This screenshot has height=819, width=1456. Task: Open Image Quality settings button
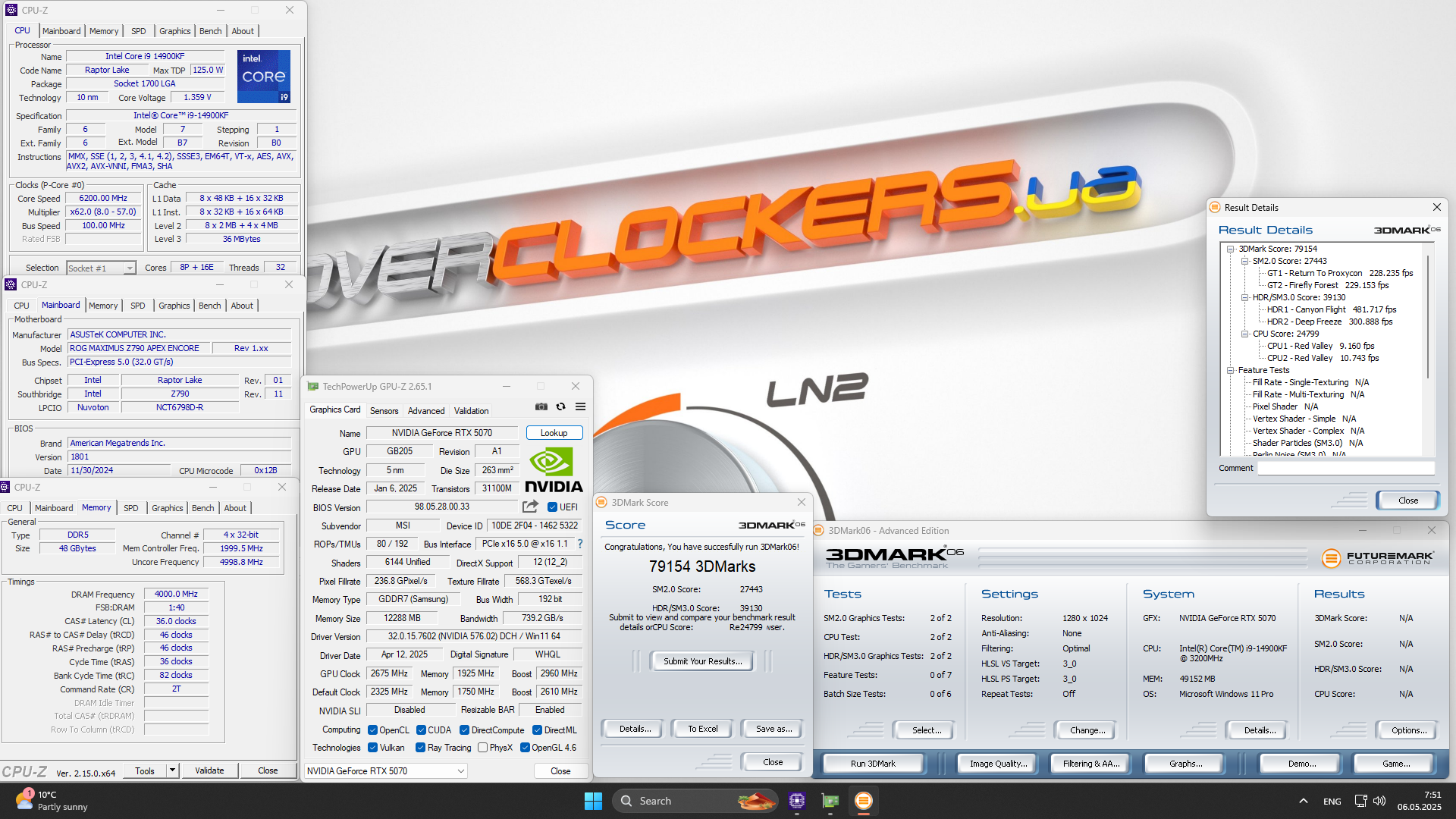tap(998, 764)
